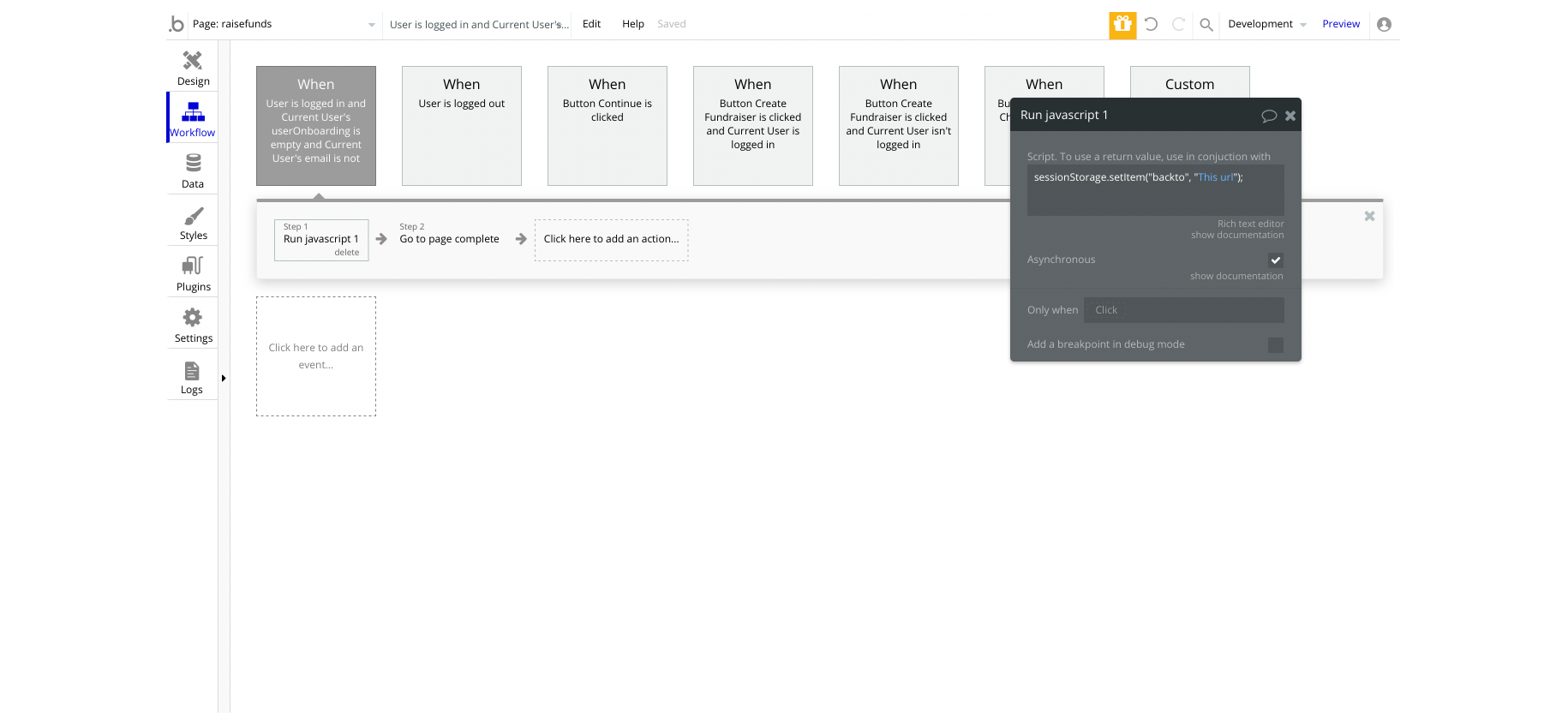Click the orange gift icon

(1122, 25)
